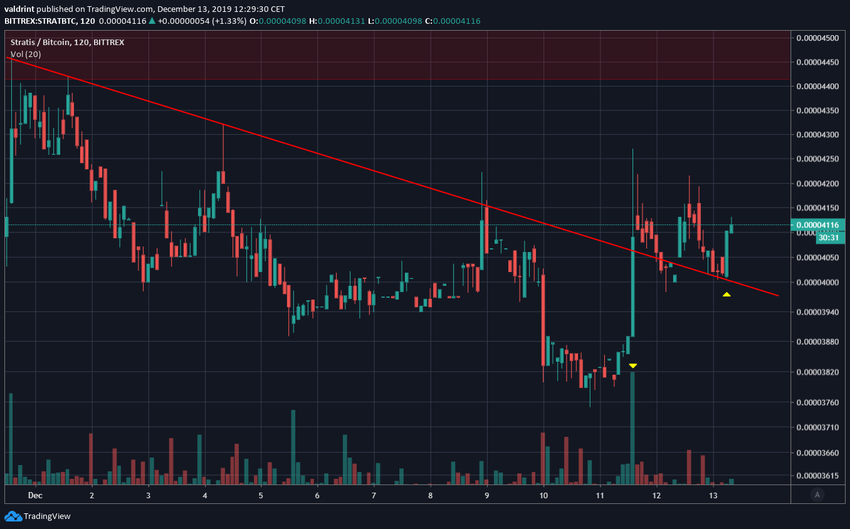
Task: Click price axis label 0.00004200
Action: coord(817,184)
